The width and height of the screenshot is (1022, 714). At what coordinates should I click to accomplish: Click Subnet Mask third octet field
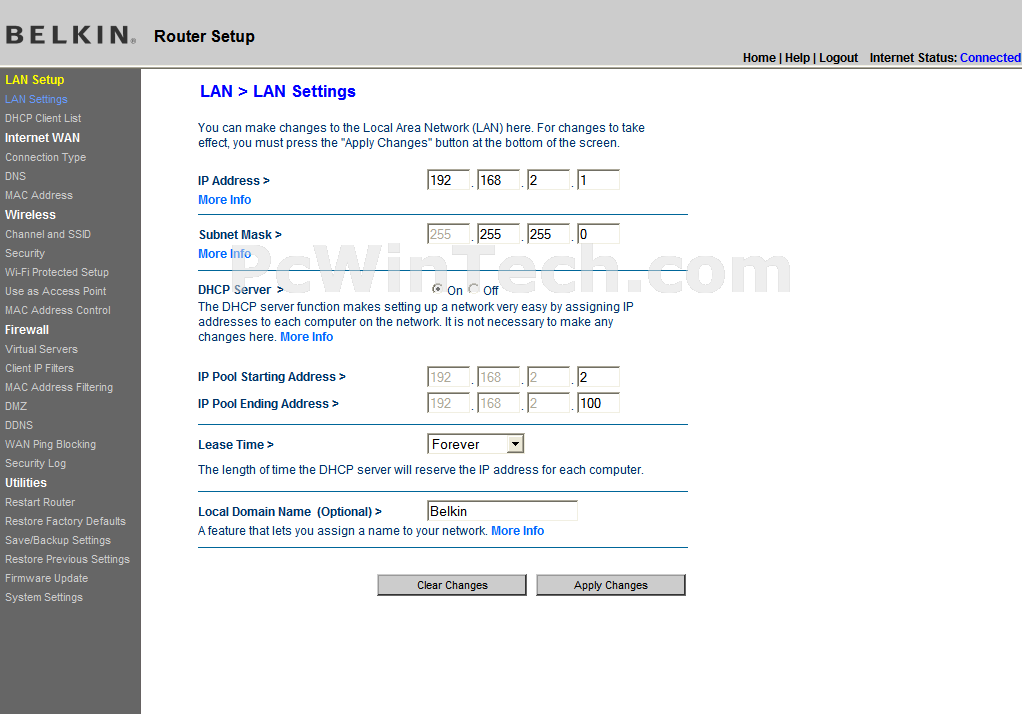[x=549, y=234]
